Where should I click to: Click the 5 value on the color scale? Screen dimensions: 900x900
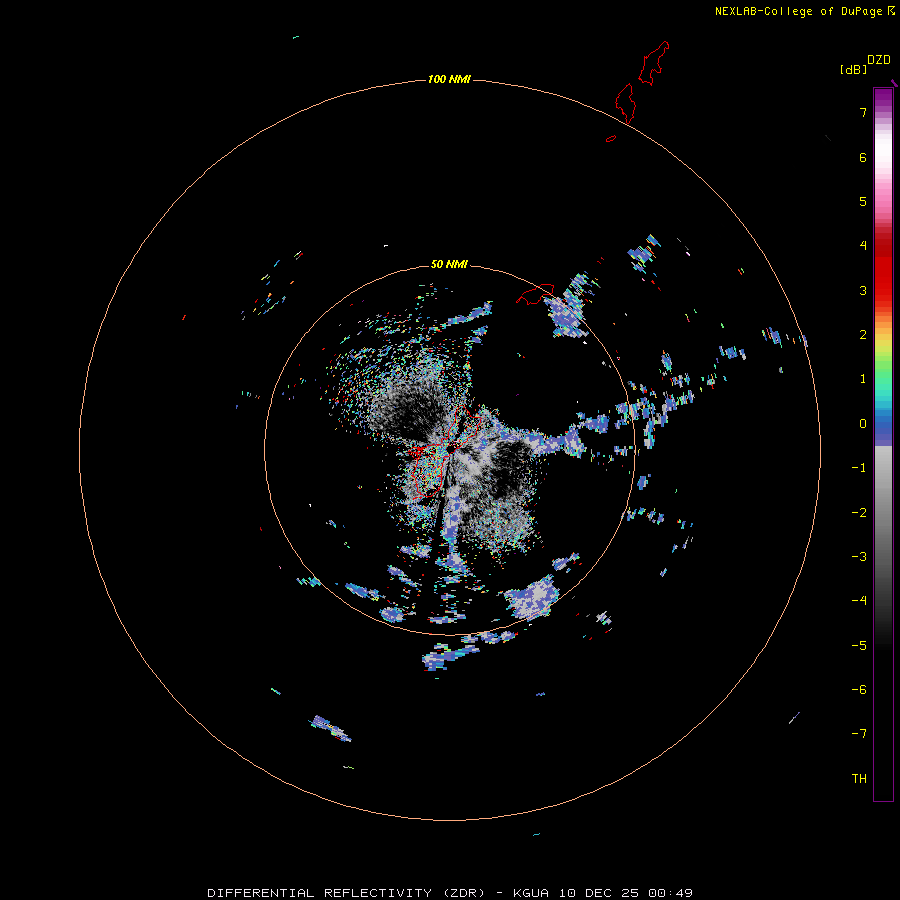click(x=863, y=201)
